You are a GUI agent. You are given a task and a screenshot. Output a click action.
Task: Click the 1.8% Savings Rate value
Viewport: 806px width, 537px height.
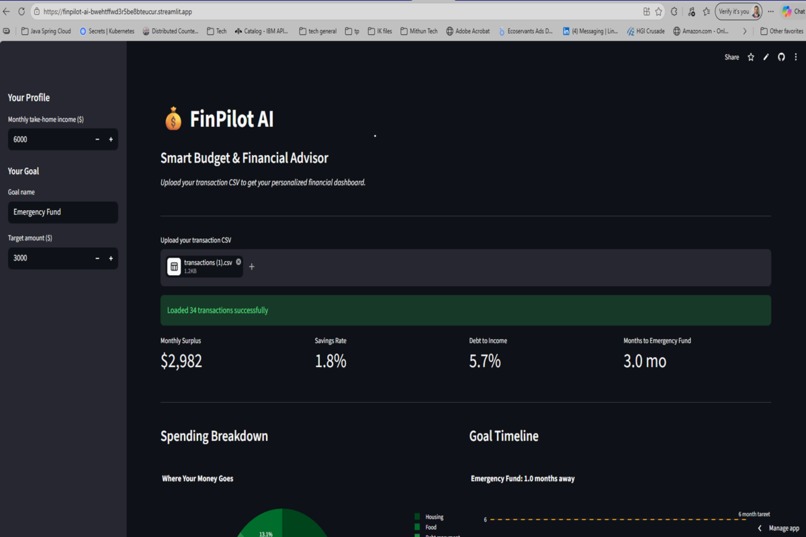pos(331,361)
